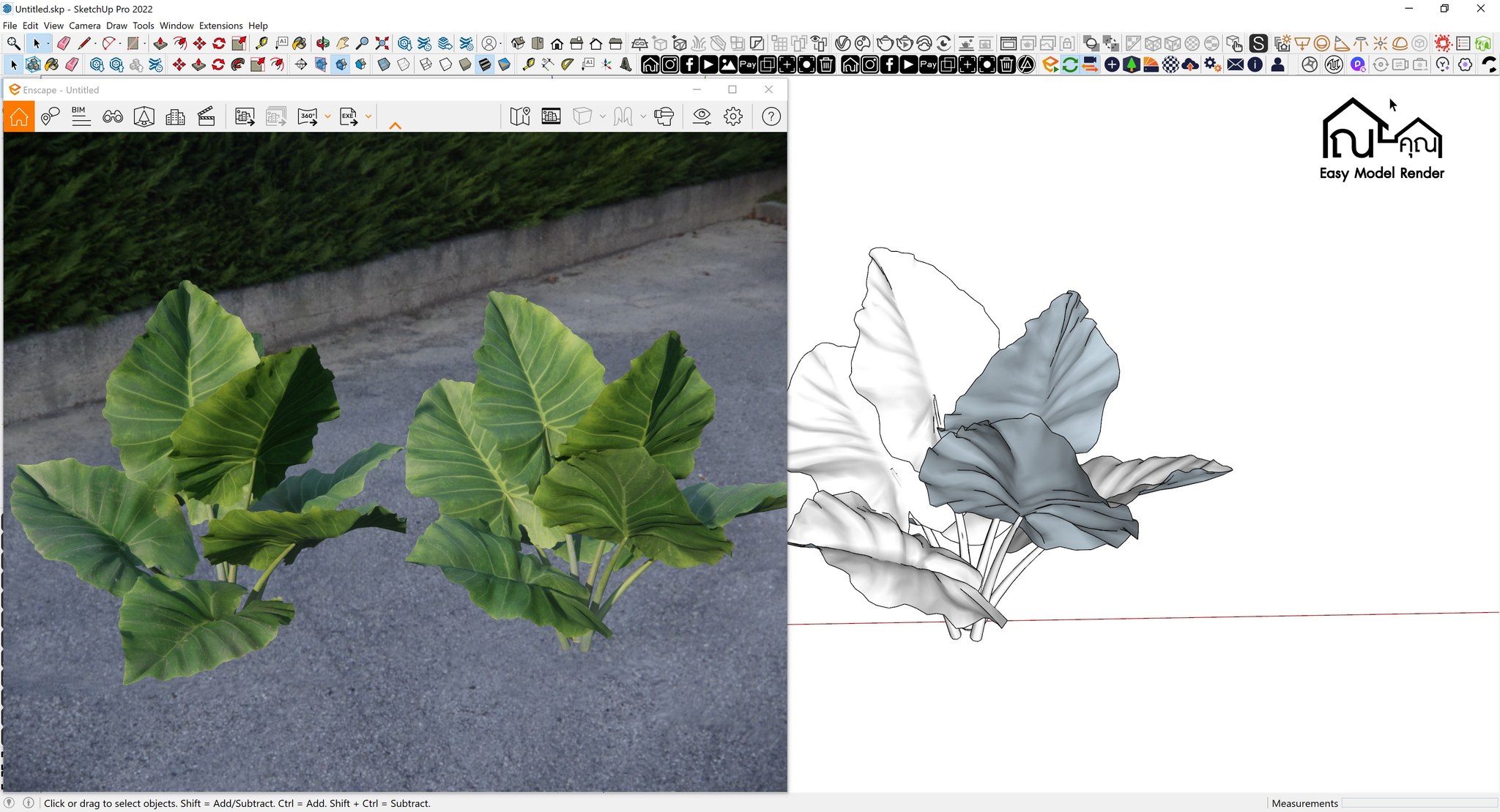1500x812 pixels.
Task: Open Enscape visual settings eye icon
Action: pyautogui.click(x=702, y=116)
